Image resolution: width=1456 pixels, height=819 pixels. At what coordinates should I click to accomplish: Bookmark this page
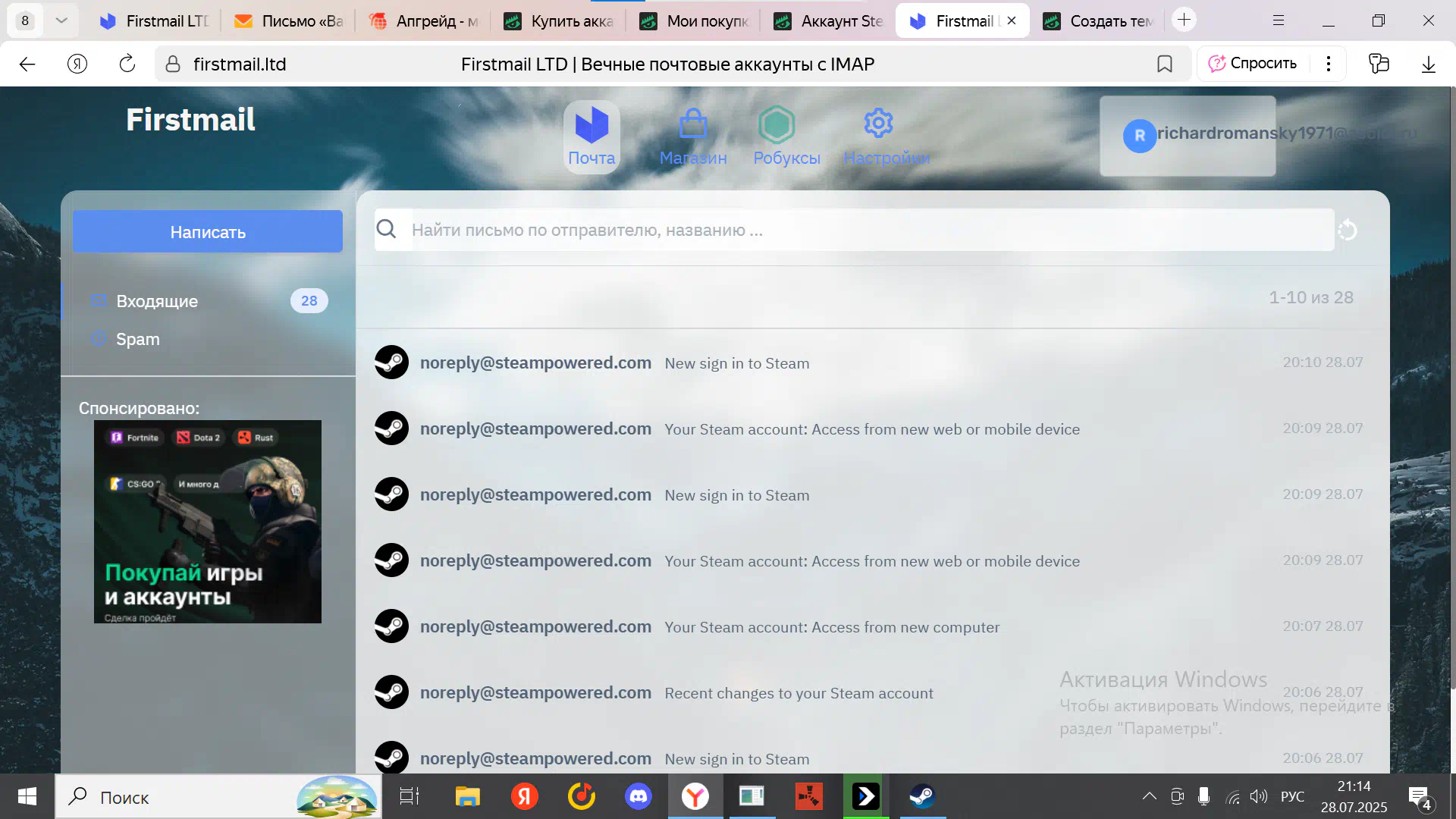[x=1164, y=64]
